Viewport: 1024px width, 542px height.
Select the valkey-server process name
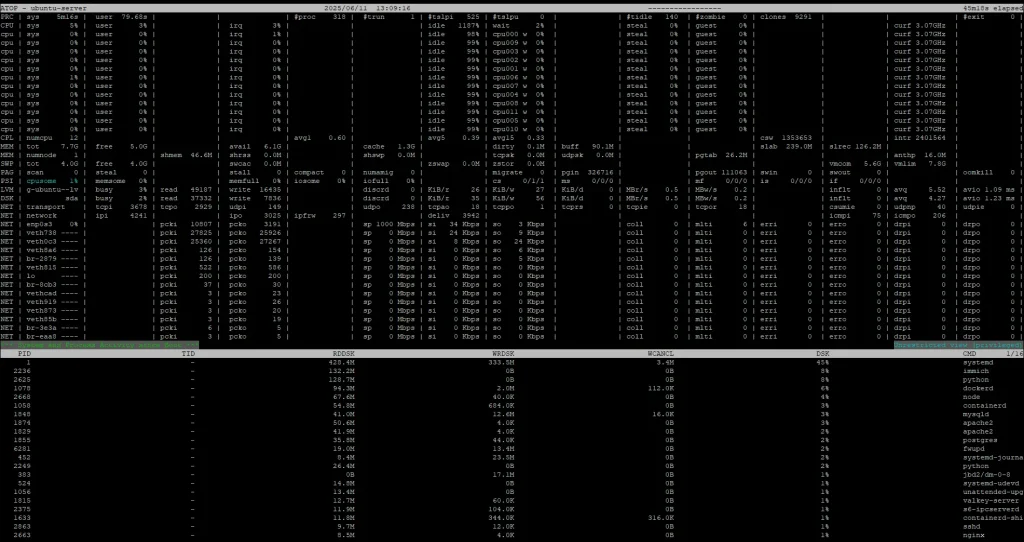pyautogui.click(x=991, y=501)
